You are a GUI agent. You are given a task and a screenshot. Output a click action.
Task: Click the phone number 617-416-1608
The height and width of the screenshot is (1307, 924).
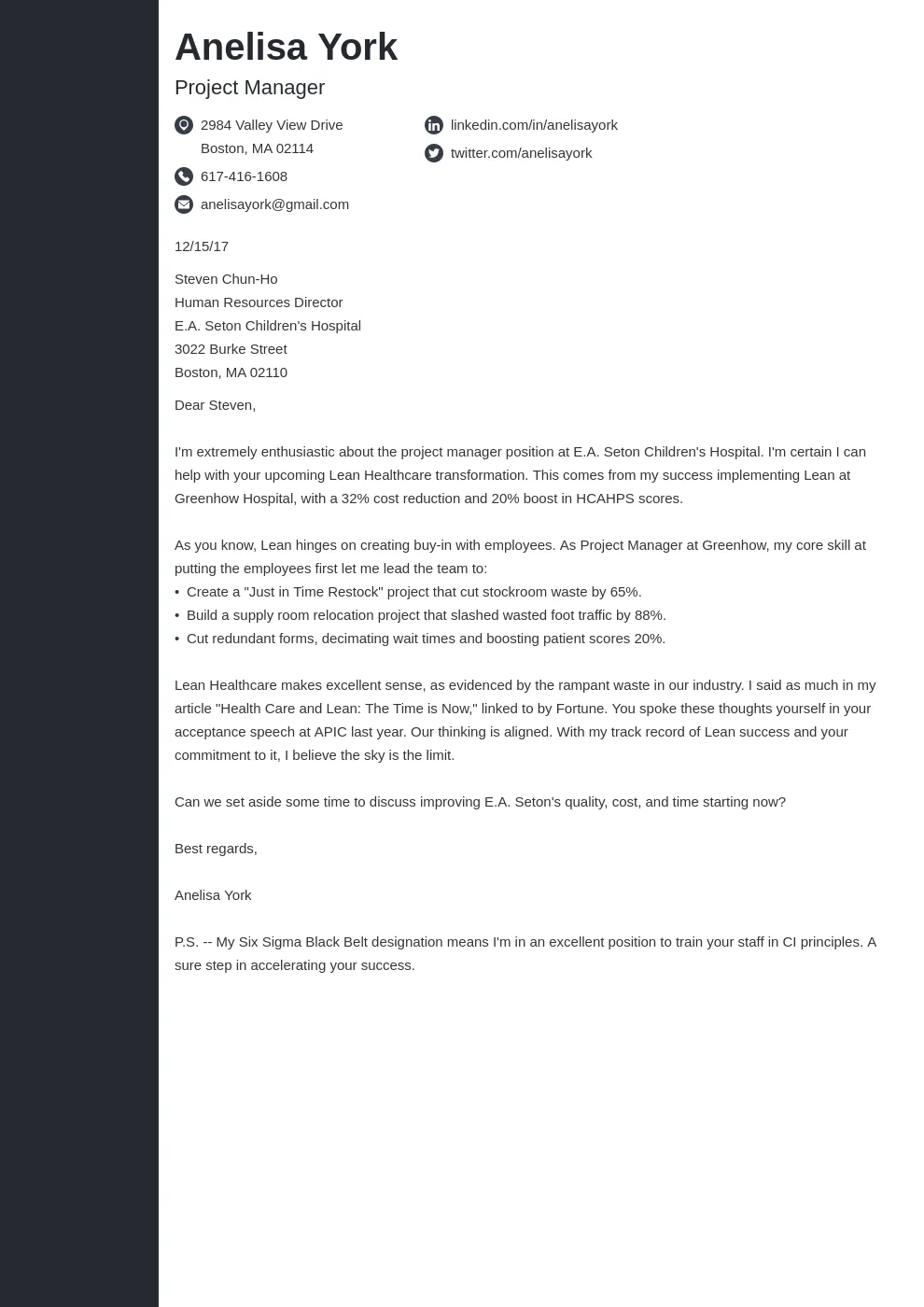tap(244, 176)
